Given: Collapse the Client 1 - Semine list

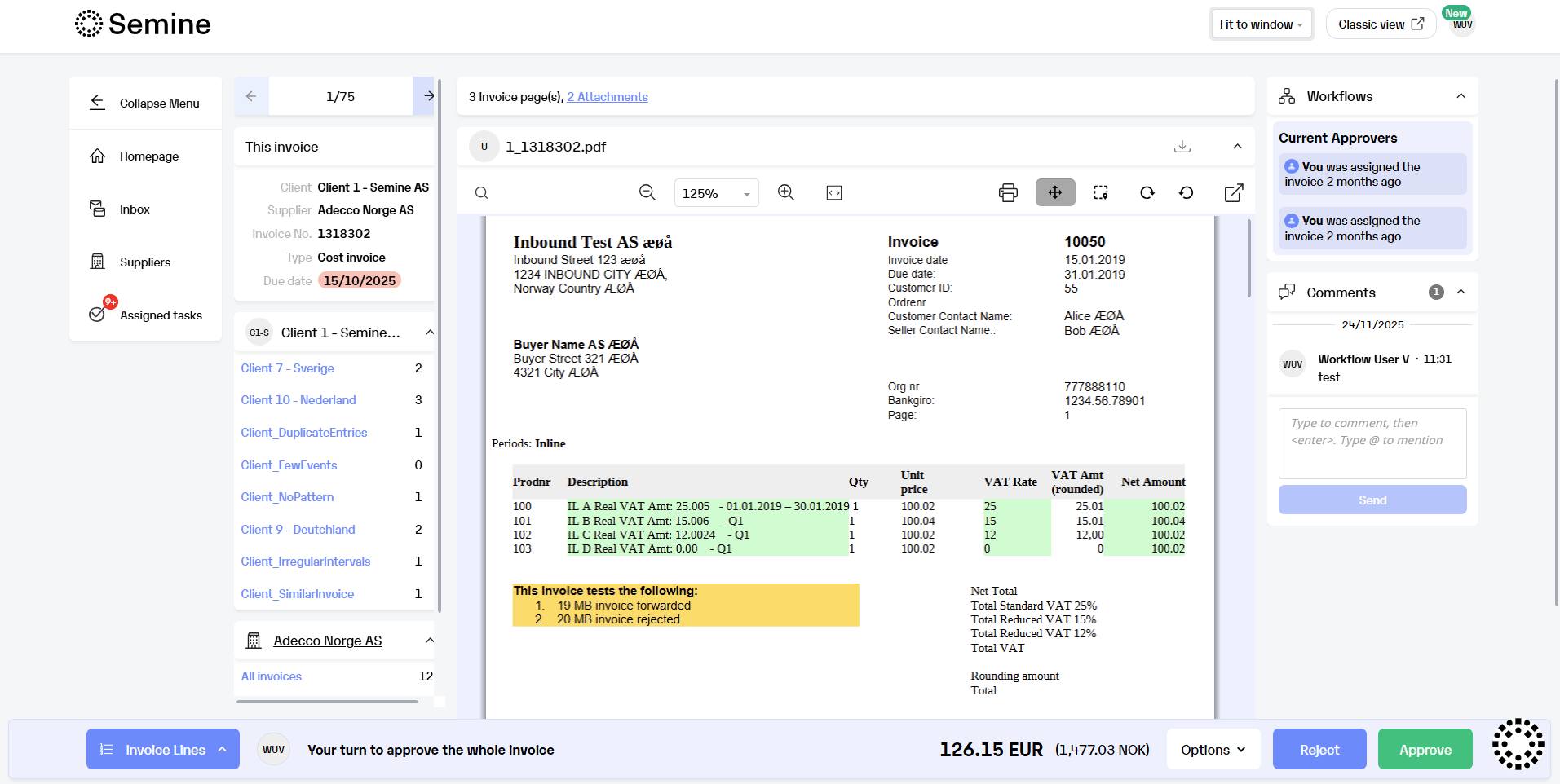Looking at the screenshot, I should point(430,333).
